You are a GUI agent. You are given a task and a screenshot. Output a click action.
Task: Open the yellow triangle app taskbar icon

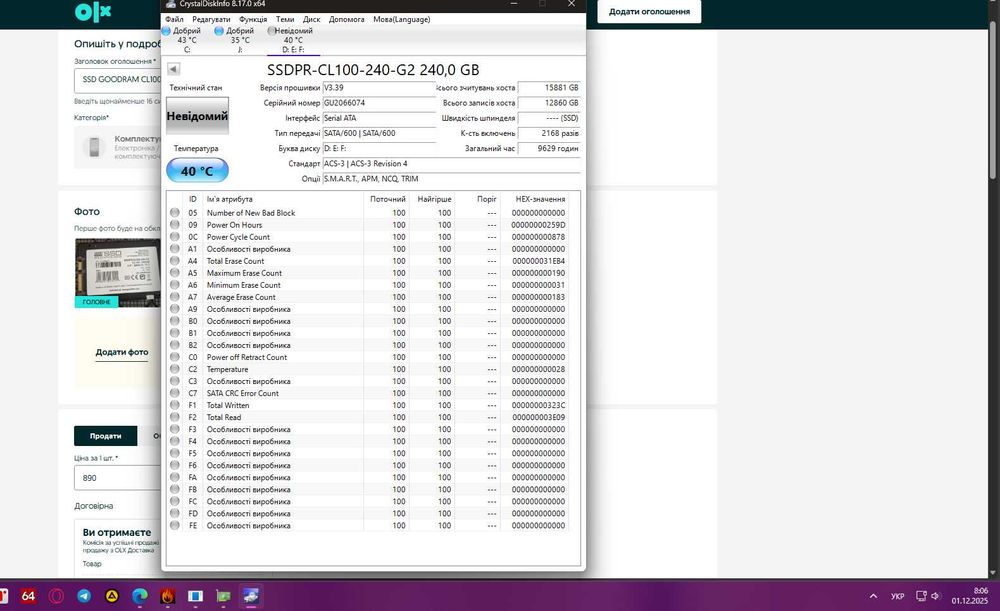[112, 596]
